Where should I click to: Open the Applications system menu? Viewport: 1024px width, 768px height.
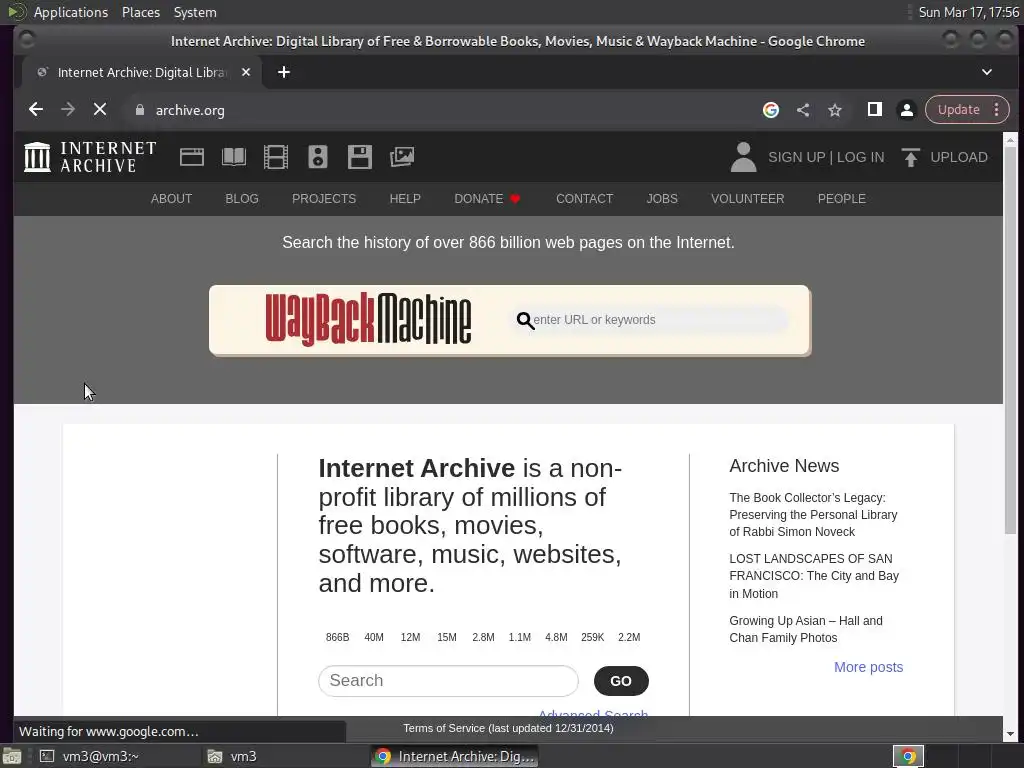click(71, 12)
